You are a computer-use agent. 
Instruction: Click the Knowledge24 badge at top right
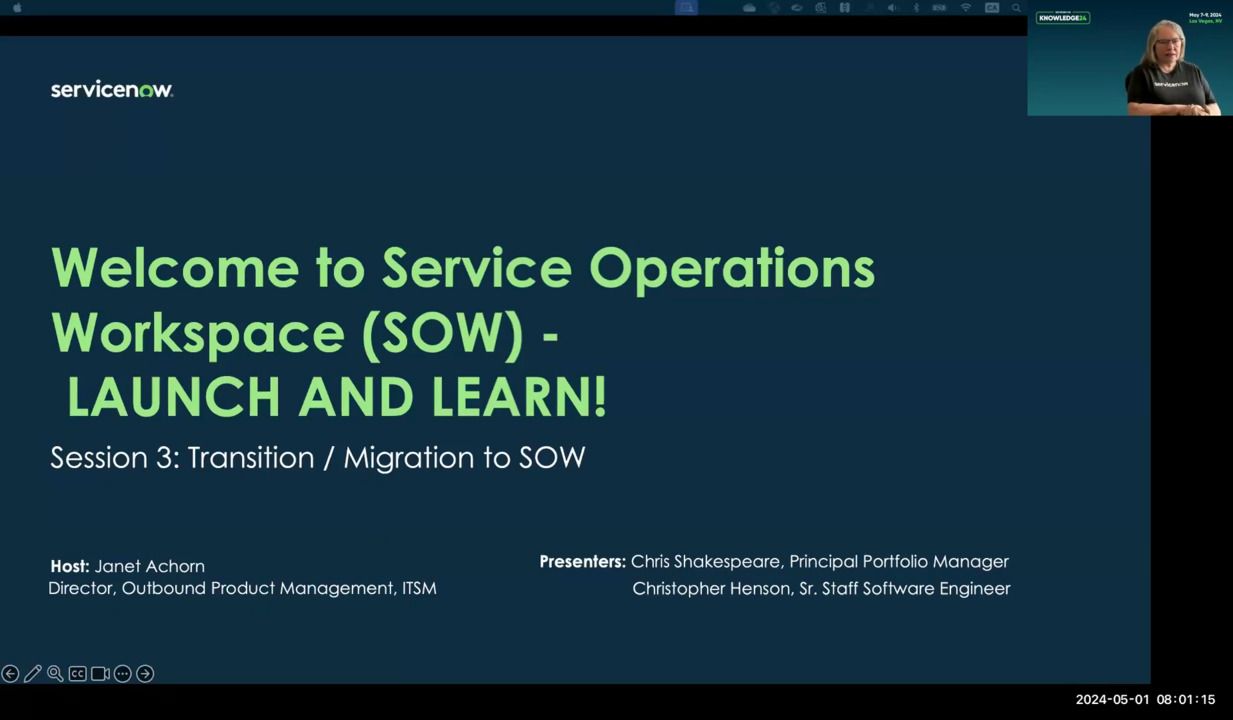(1062, 18)
